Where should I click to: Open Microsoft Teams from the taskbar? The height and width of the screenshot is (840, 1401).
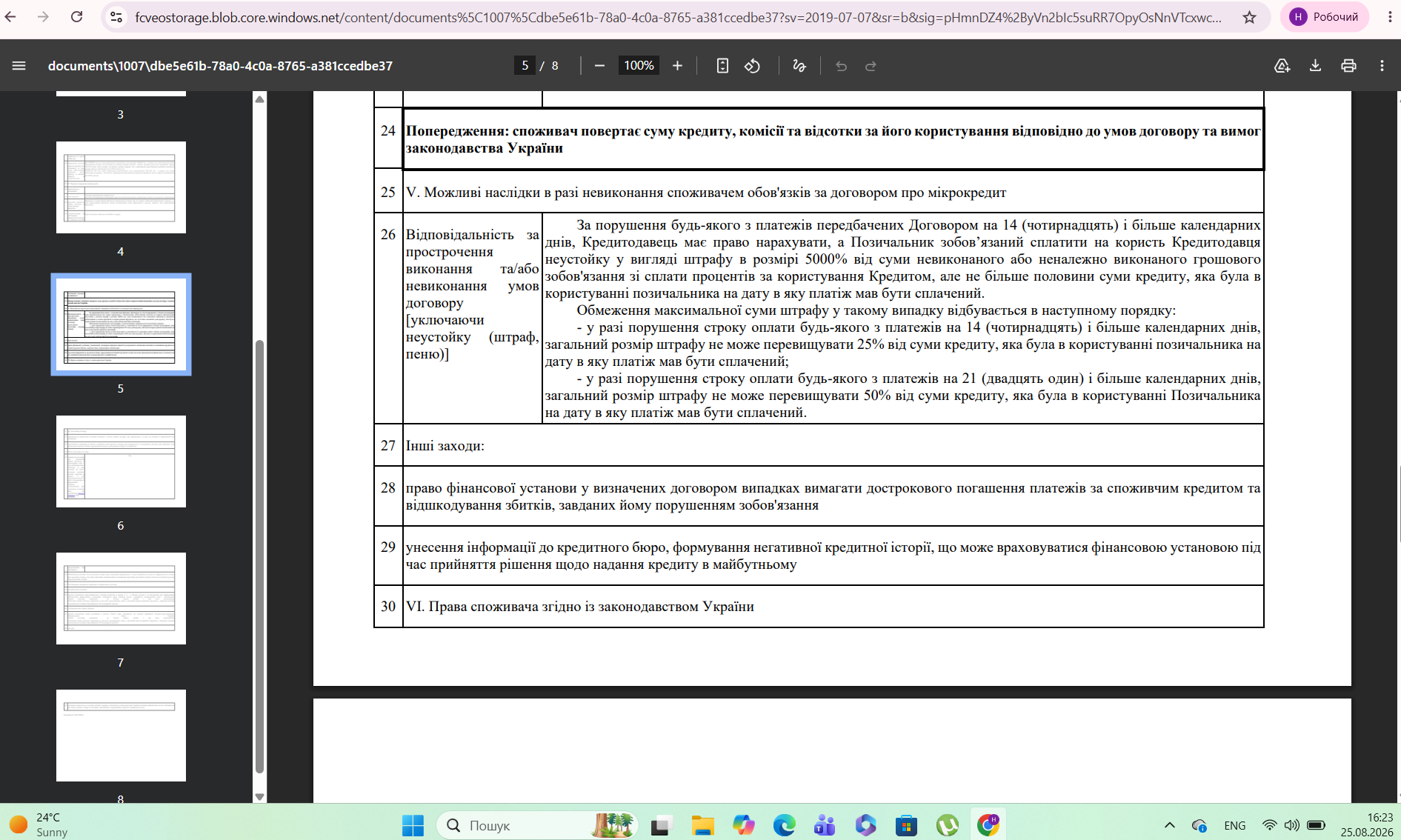pyautogui.click(x=825, y=825)
